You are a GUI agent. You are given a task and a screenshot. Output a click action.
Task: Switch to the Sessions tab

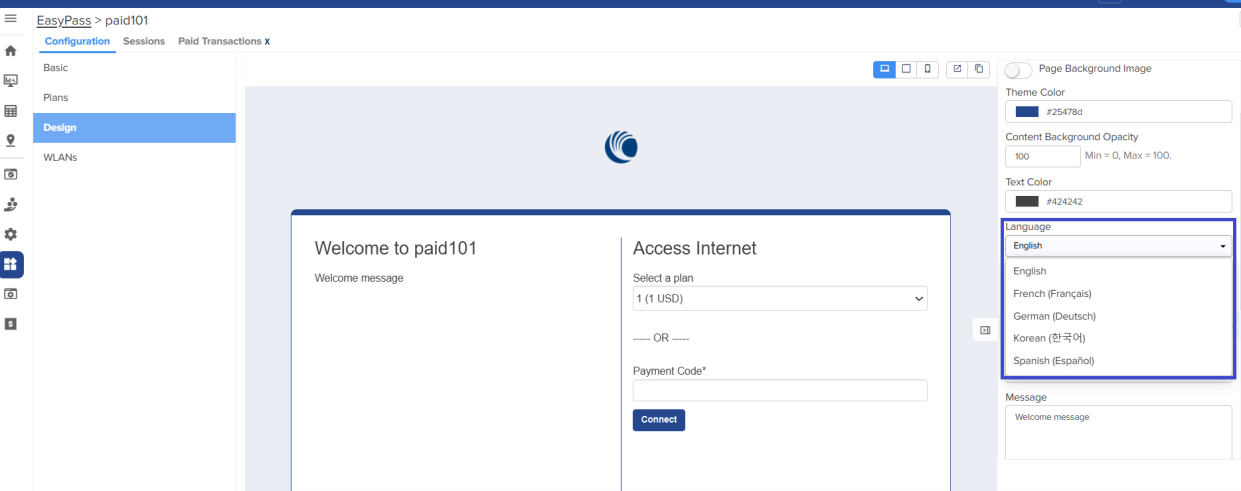tap(144, 42)
